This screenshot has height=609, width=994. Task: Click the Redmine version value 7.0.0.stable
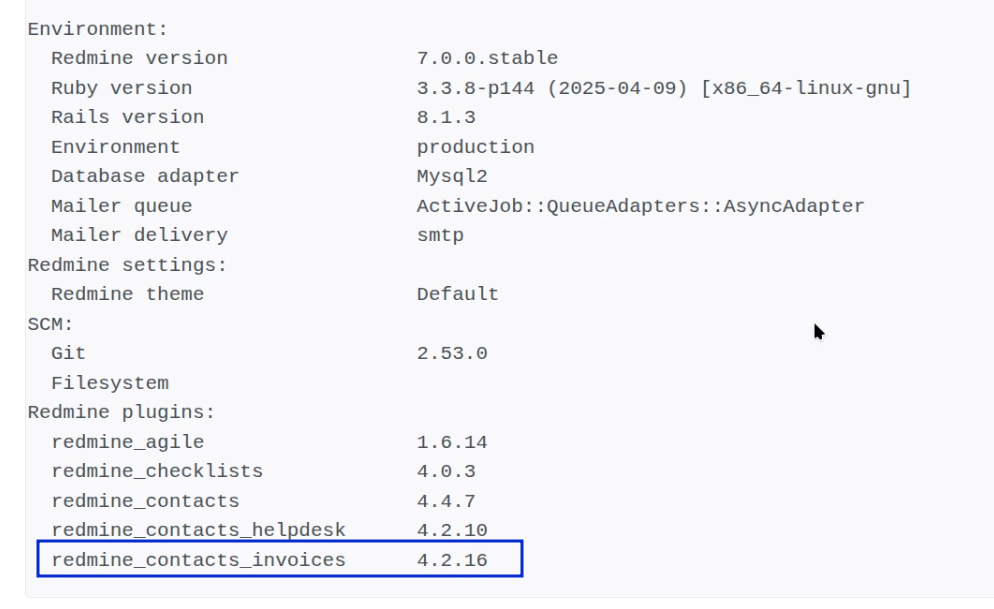point(487,58)
